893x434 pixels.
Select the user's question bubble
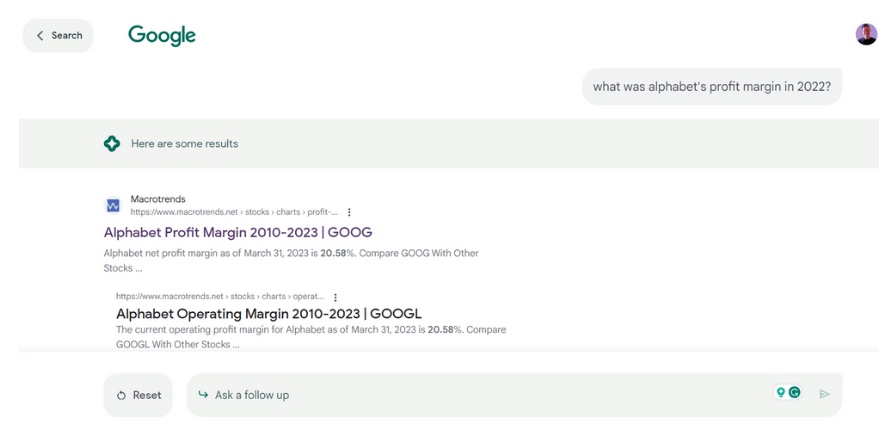point(711,87)
